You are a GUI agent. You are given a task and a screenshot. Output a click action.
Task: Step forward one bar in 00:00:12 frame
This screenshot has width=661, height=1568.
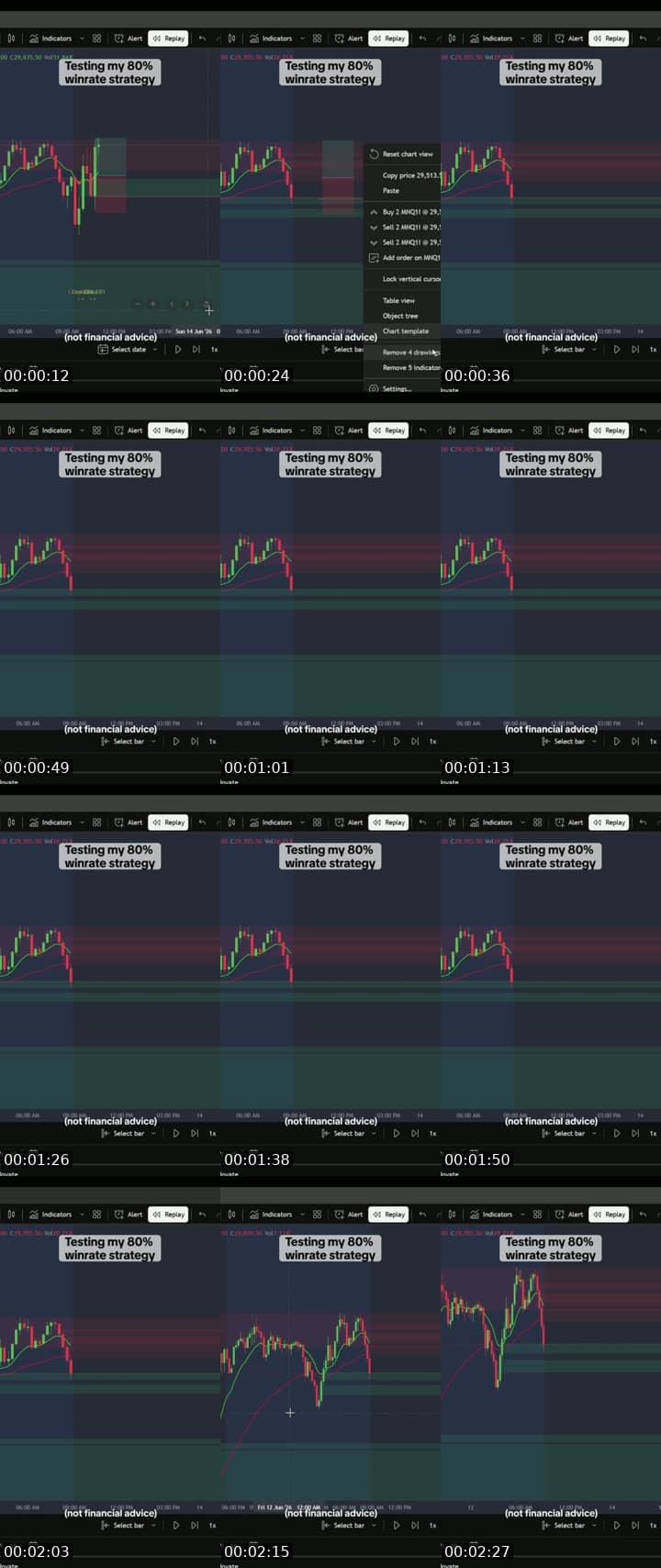196,350
